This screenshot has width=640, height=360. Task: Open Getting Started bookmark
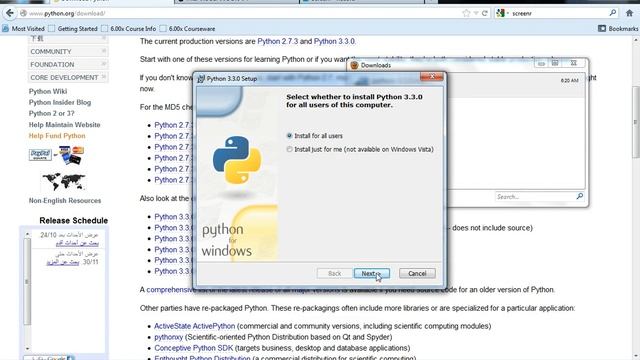[73, 29]
